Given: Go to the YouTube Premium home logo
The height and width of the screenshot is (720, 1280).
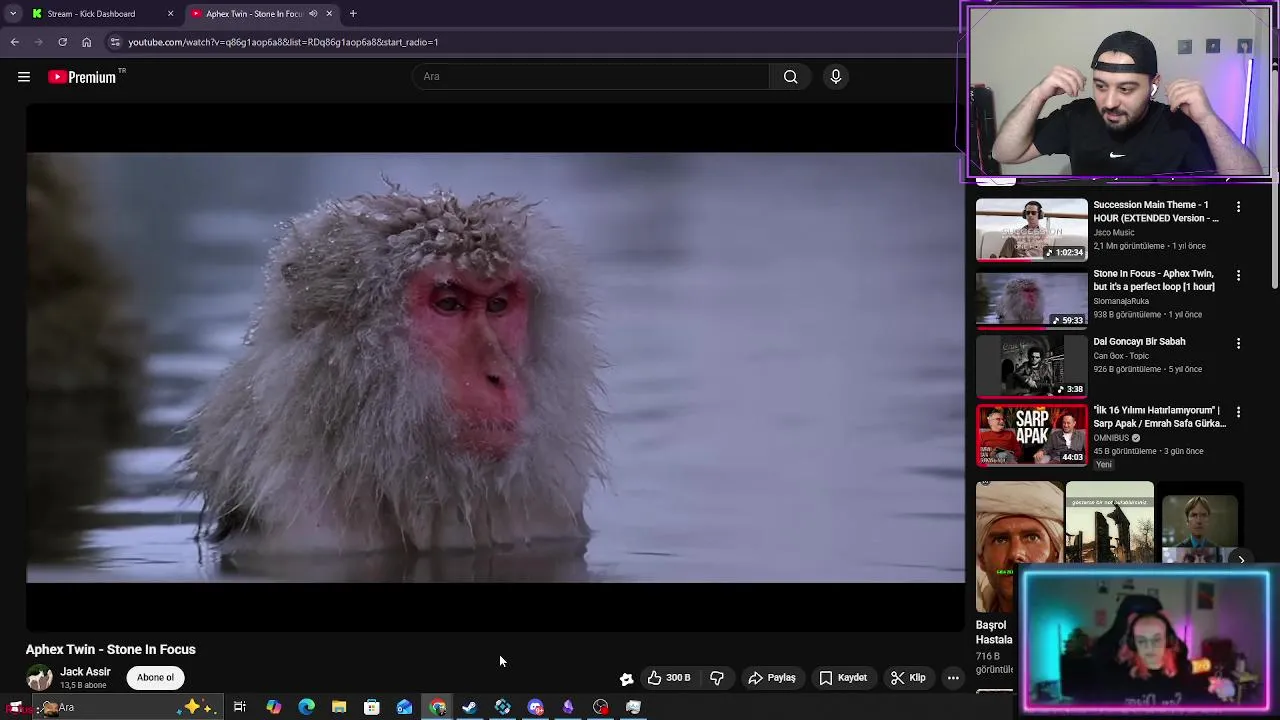Looking at the screenshot, I should click(x=82, y=77).
